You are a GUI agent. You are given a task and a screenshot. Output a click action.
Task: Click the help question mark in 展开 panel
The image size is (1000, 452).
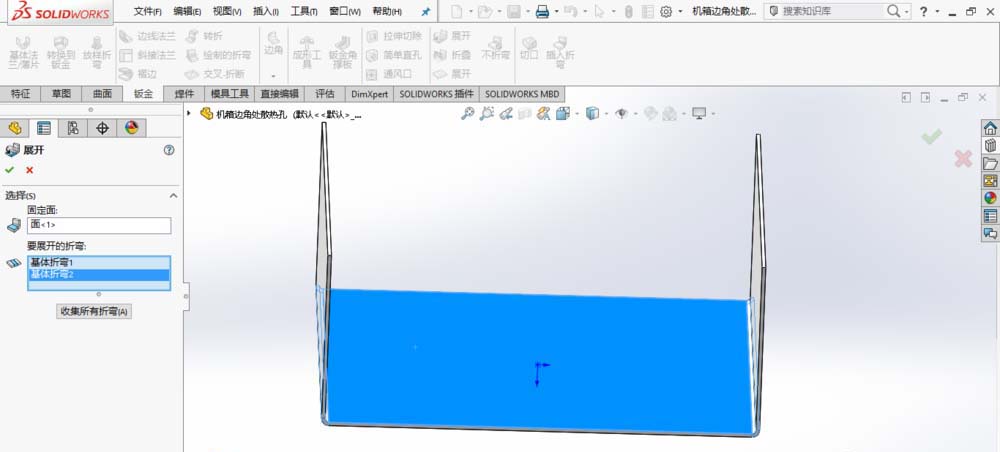[169, 150]
